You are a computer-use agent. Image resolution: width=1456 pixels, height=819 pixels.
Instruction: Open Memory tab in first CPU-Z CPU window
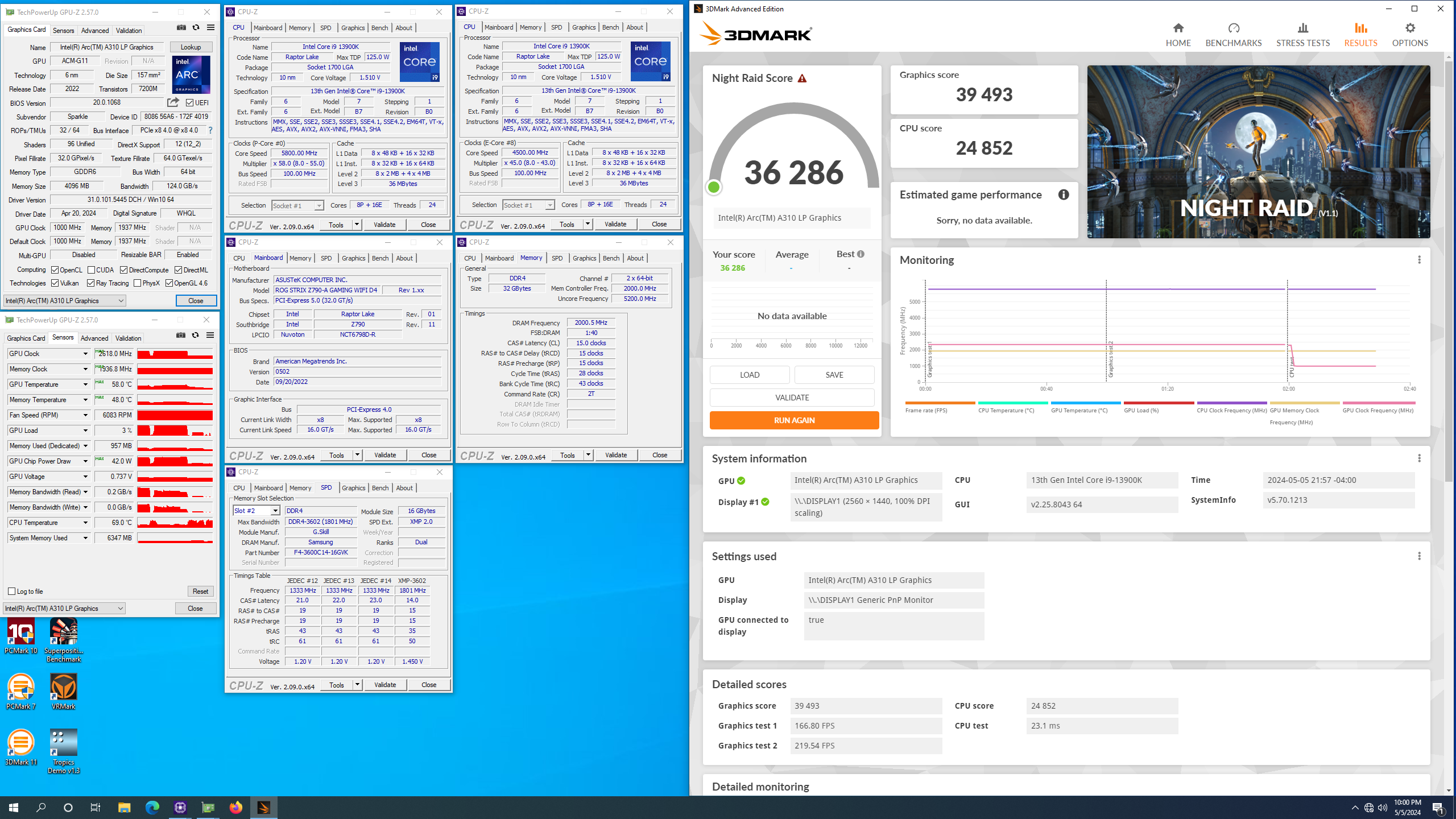point(300,28)
